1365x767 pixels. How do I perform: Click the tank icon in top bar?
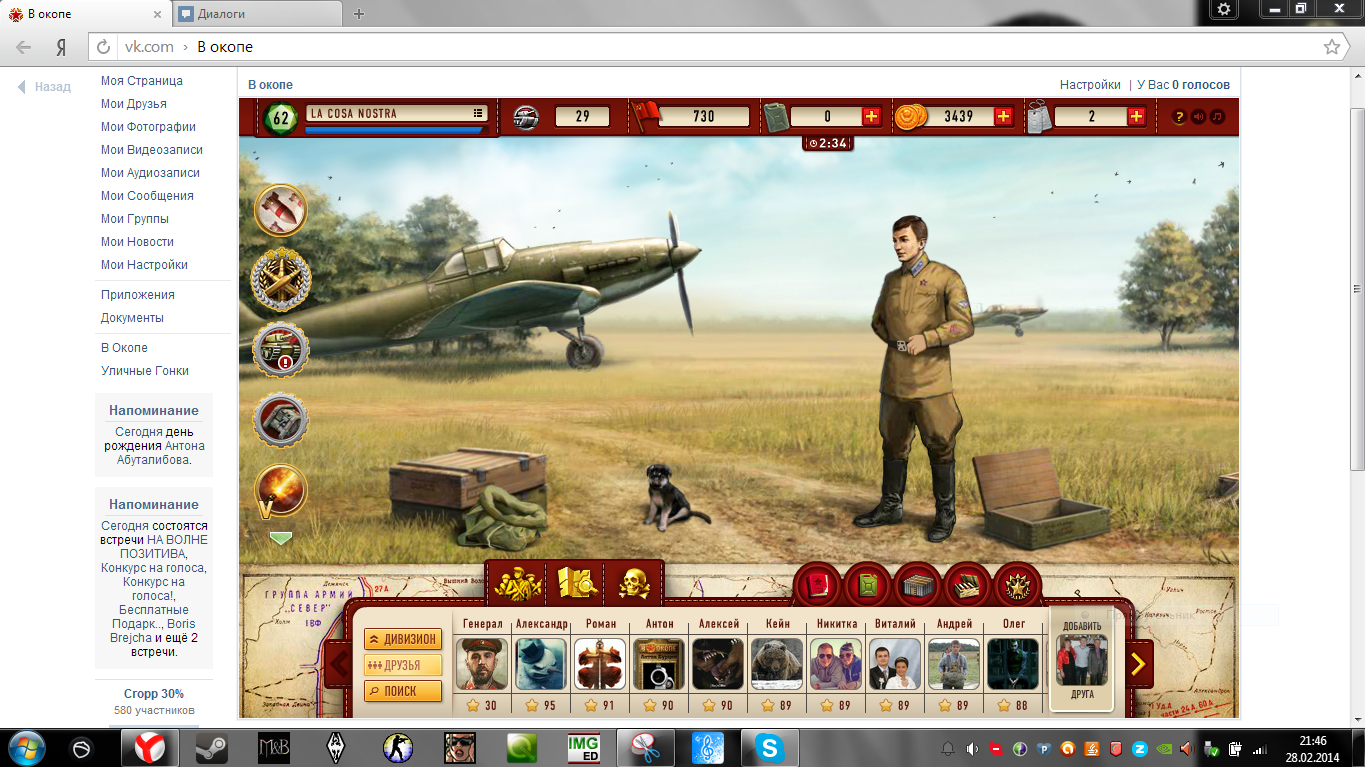pyautogui.click(x=526, y=117)
